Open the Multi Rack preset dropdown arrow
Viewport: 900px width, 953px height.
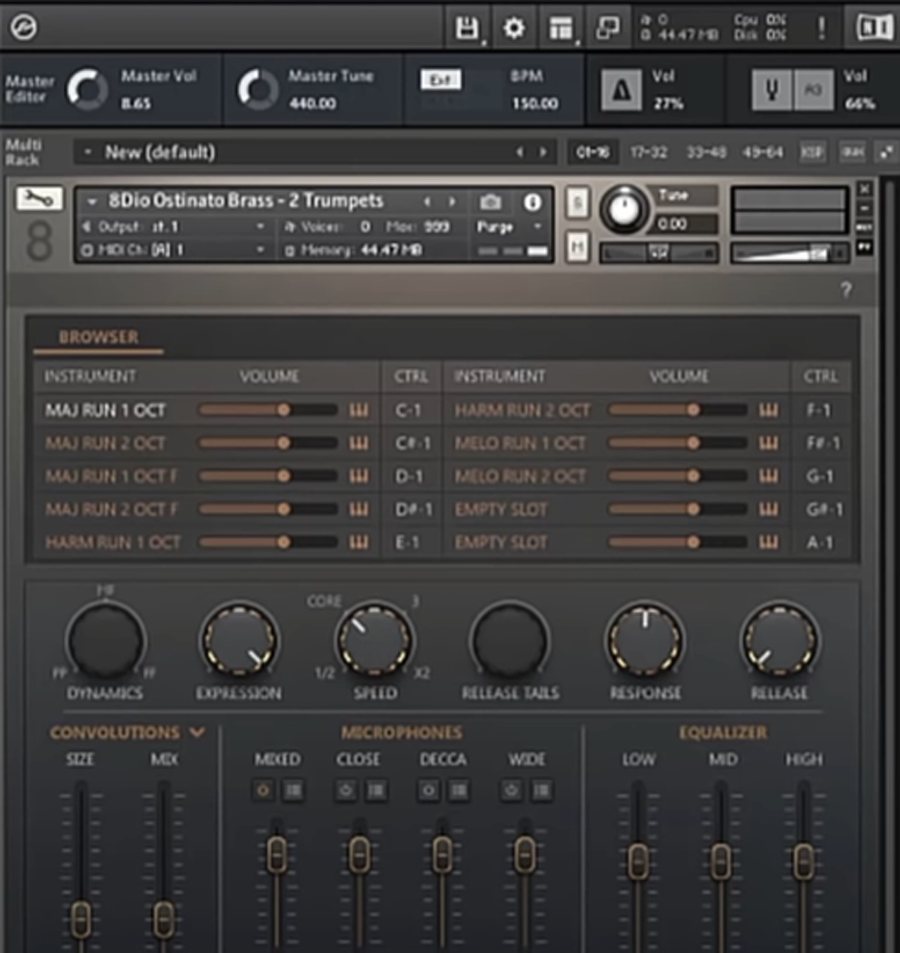click(88, 152)
